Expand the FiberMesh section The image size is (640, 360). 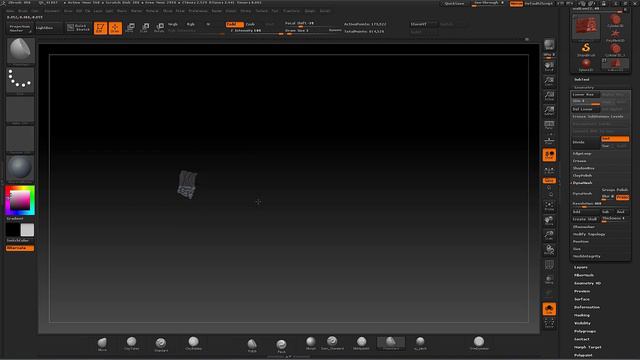coord(584,276)
